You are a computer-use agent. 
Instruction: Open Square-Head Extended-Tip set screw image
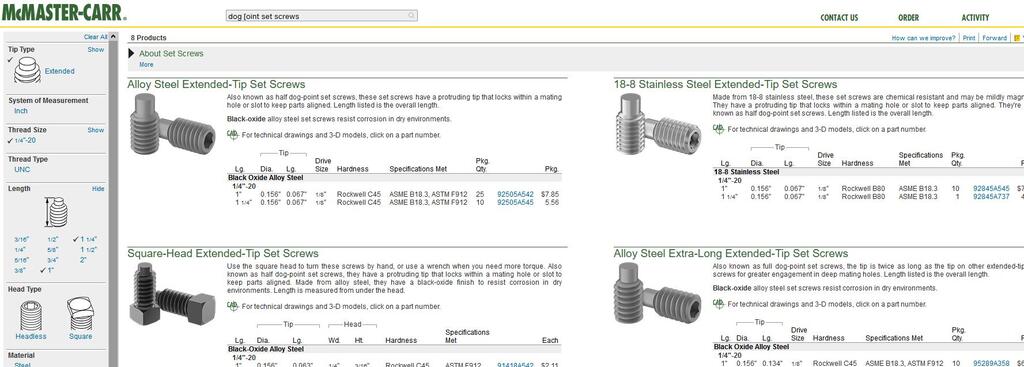coord(172,293)
